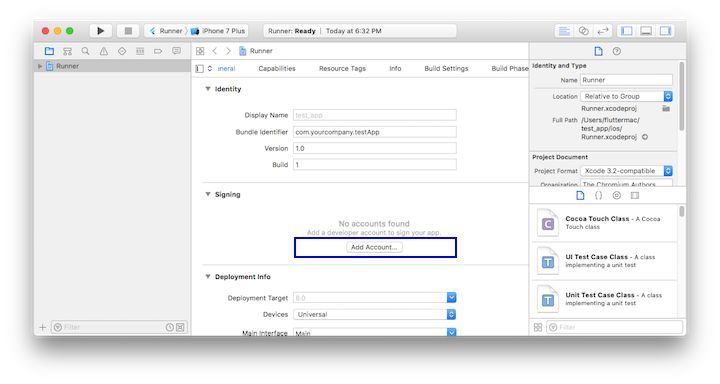This screenshot has width=720, height=384.
Task: Open the report navigator
Action: click(x=176, y=51)
